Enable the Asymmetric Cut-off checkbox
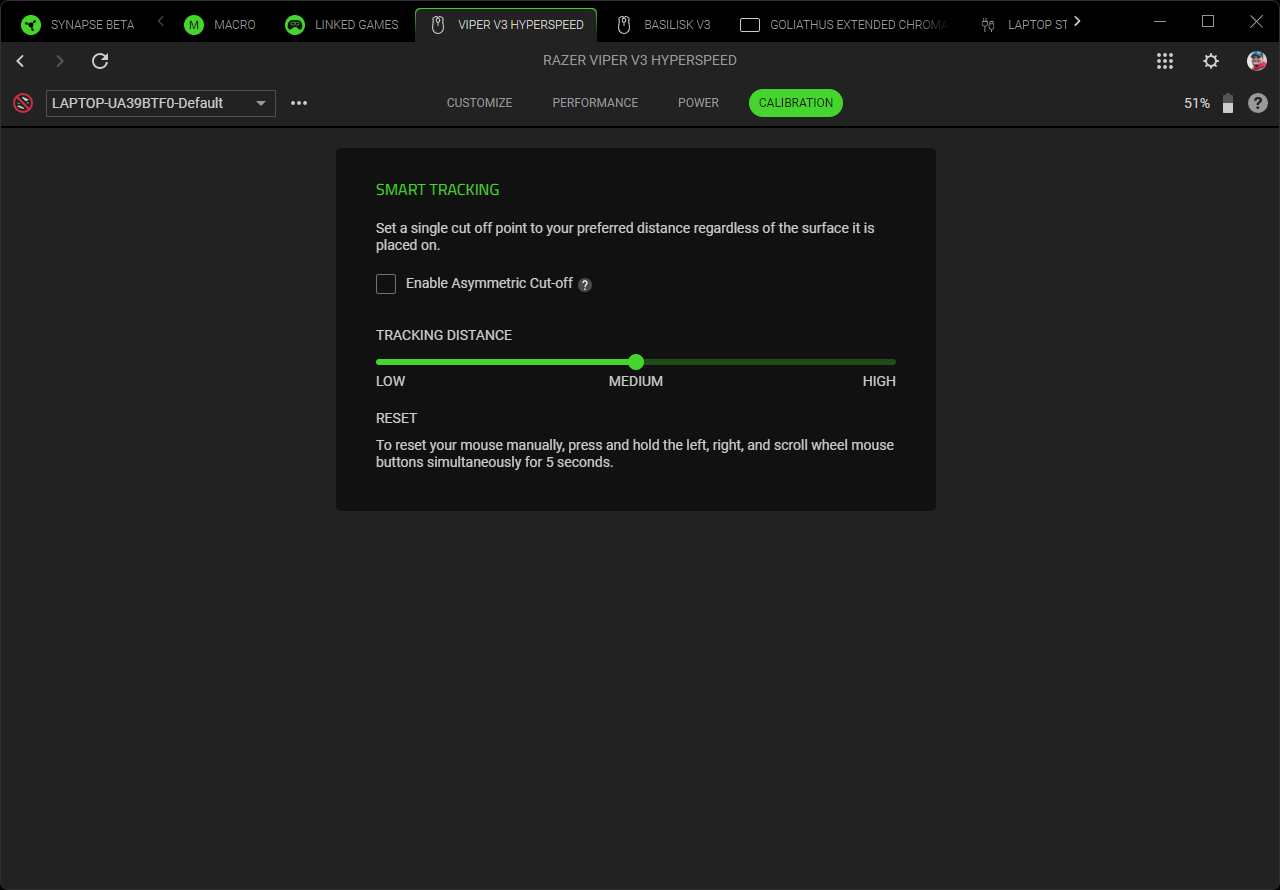 tap(386, 284)
